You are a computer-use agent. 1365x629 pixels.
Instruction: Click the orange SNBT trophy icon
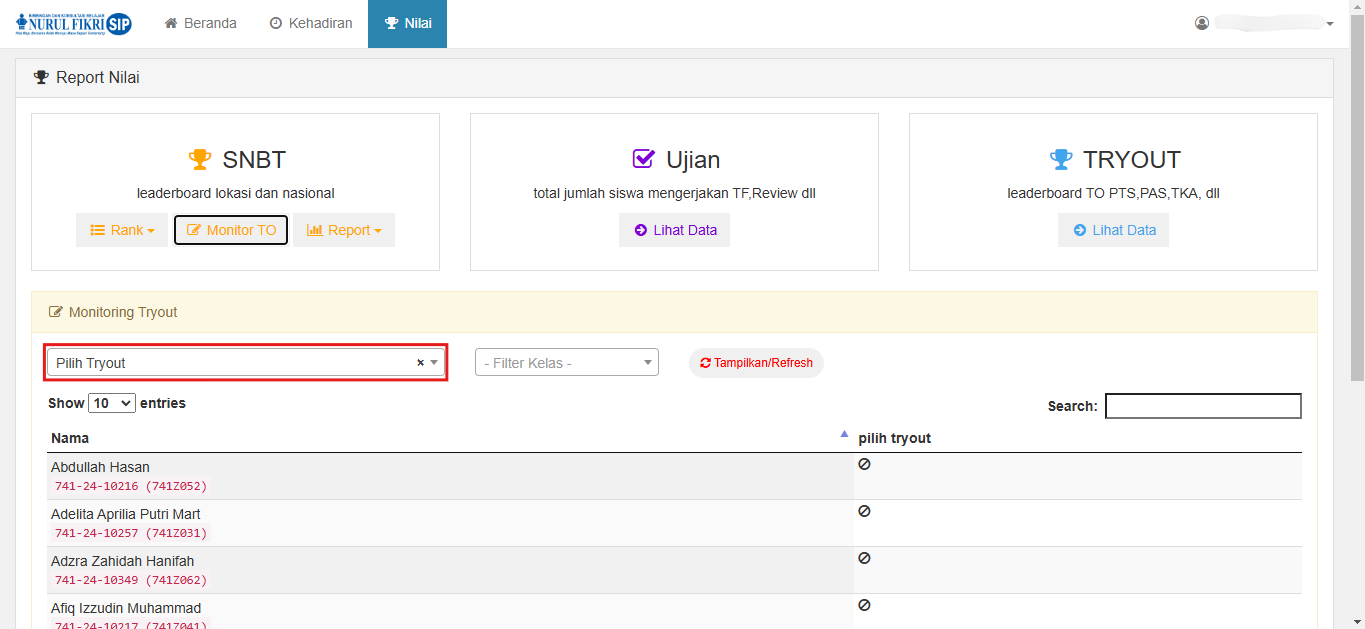[x=200, y=160]
